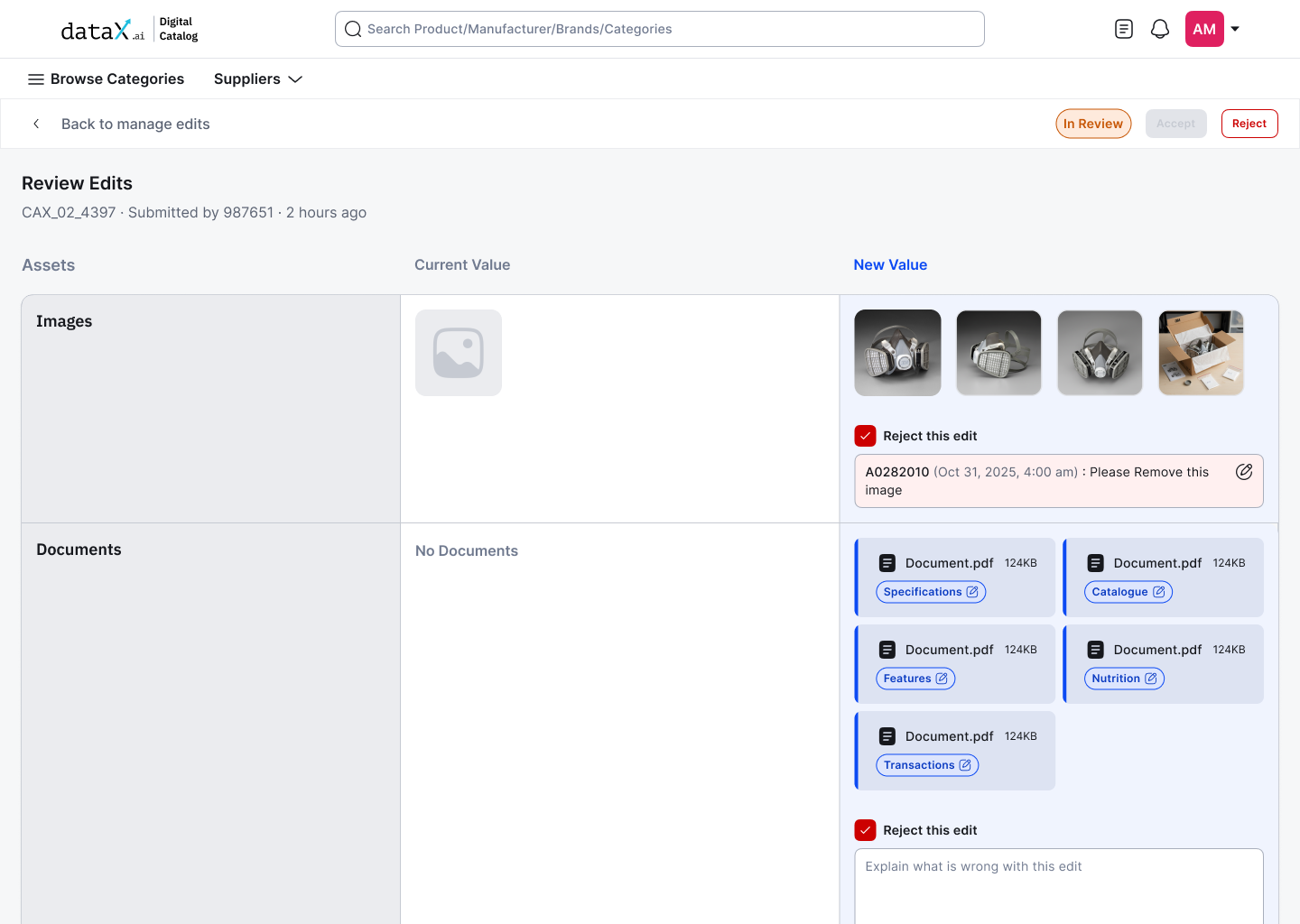Click the New Value column header

[890, 264]
